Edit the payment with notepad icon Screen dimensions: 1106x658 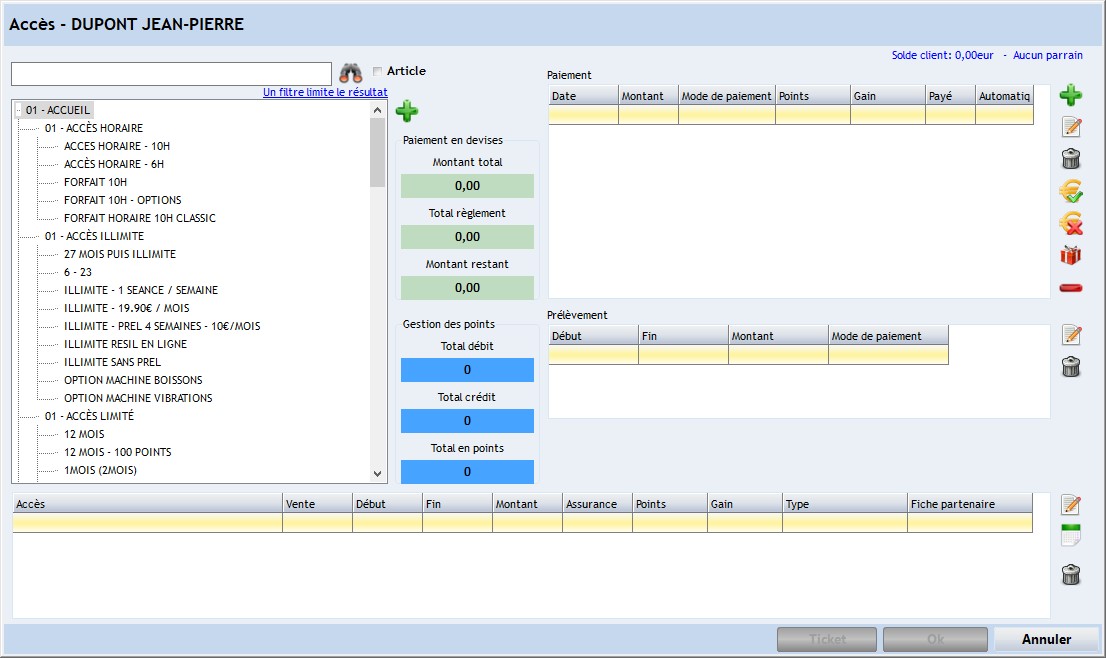(1070, 127)
